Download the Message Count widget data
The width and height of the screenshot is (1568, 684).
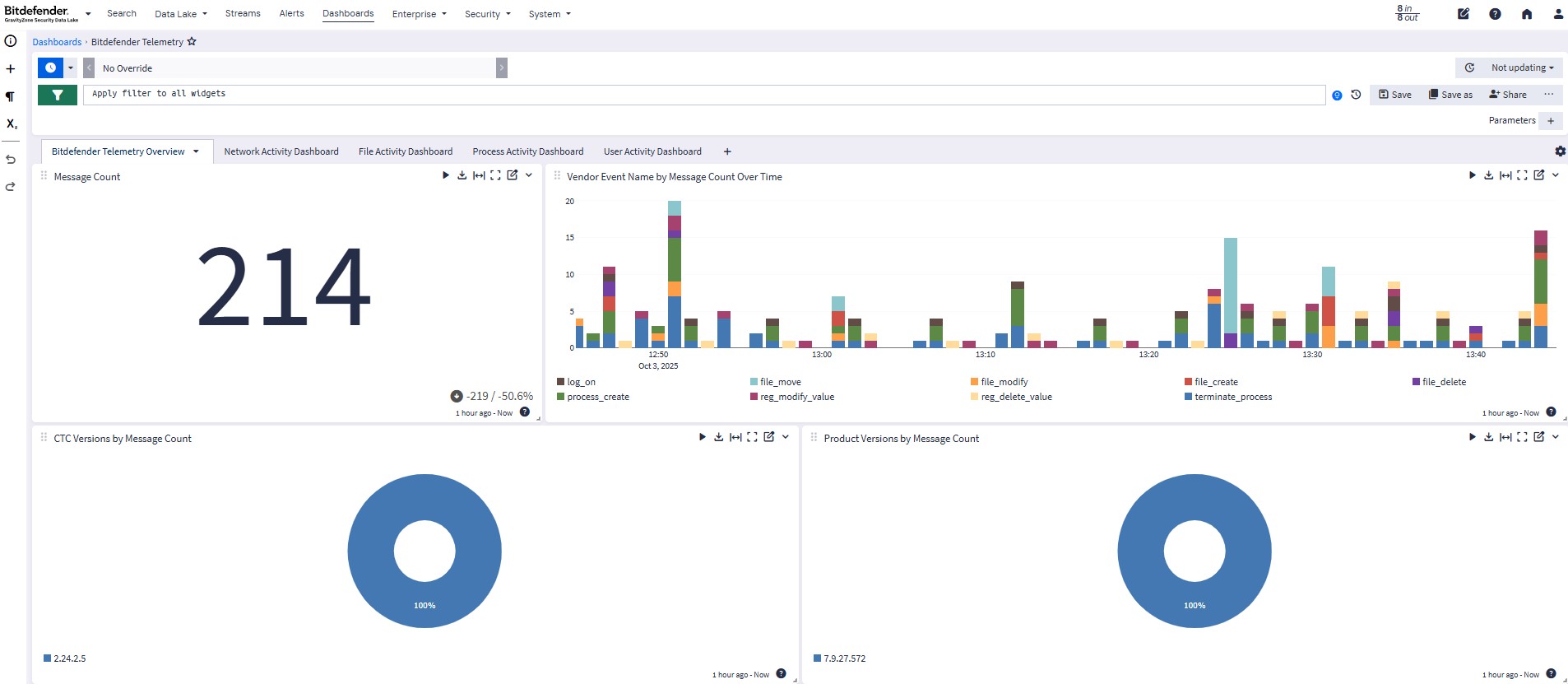coord(462,175)
